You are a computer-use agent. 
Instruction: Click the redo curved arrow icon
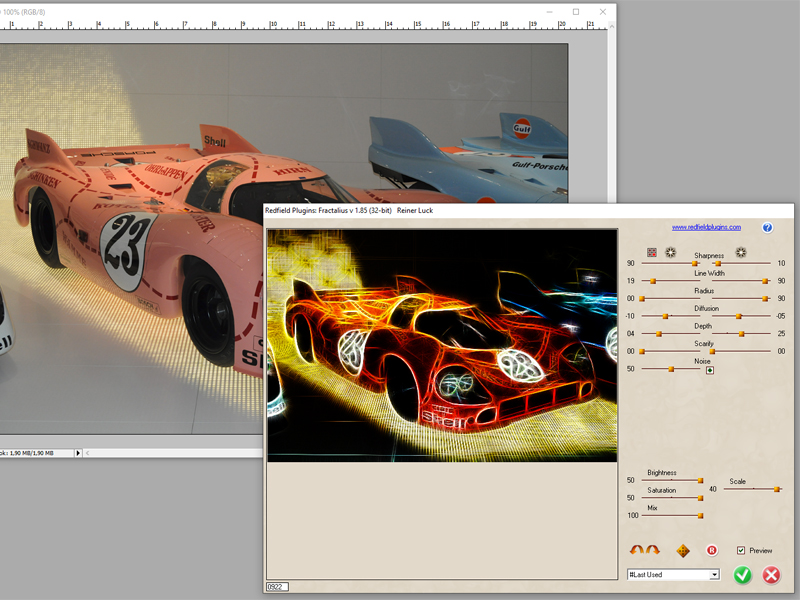coord(653,550)
